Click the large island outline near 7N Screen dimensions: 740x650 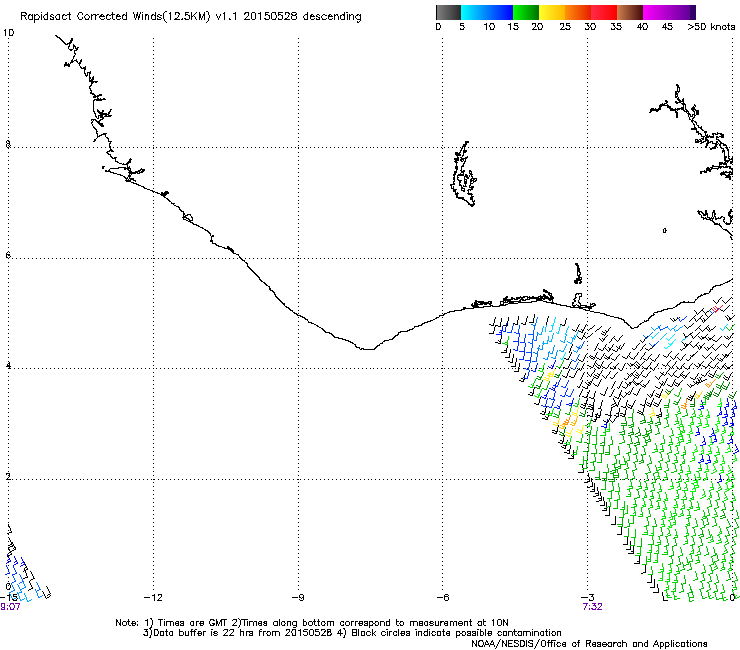[463, 174]
